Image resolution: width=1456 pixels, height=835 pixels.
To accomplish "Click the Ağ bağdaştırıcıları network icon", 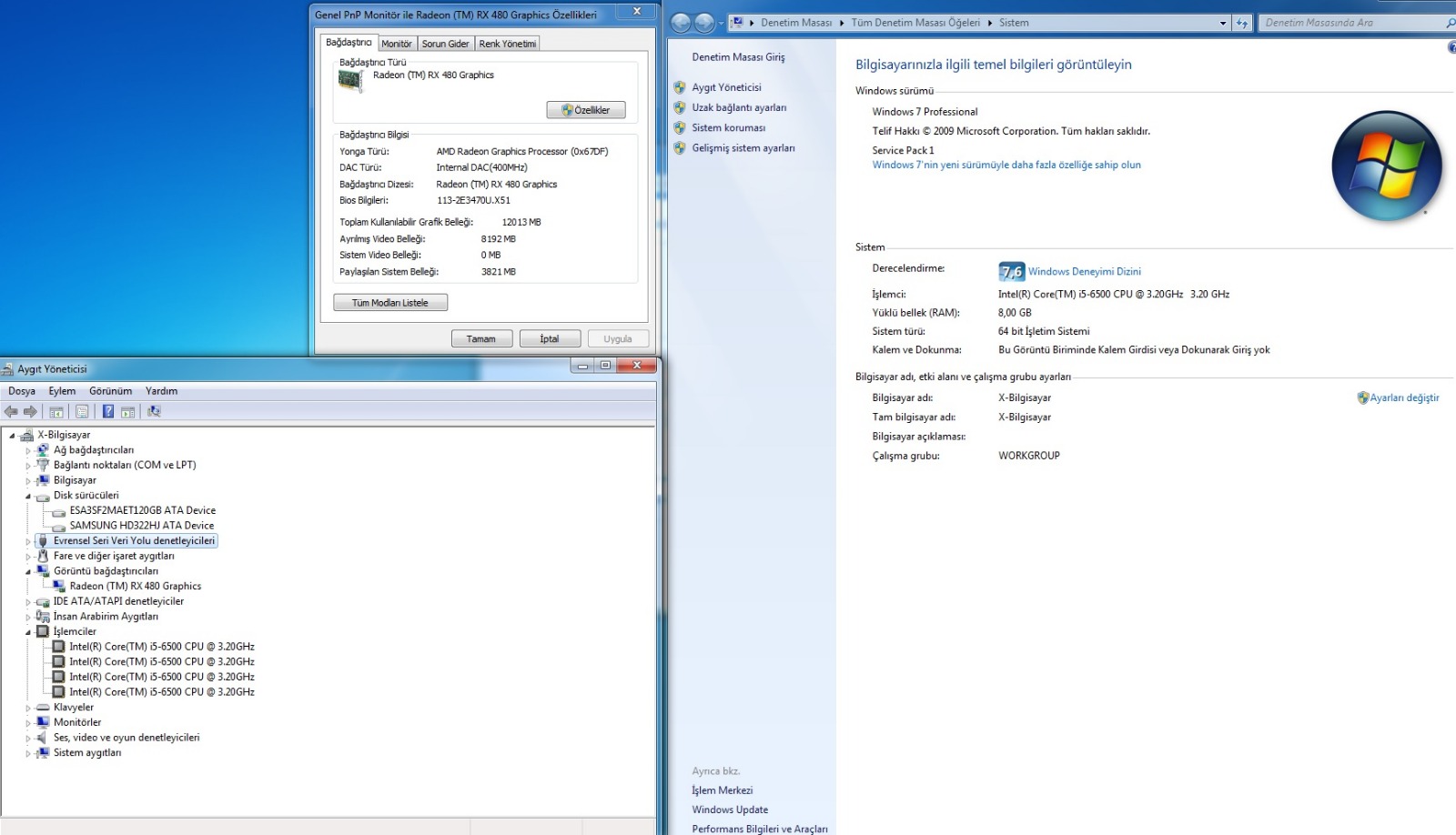I will pos(43,450).
